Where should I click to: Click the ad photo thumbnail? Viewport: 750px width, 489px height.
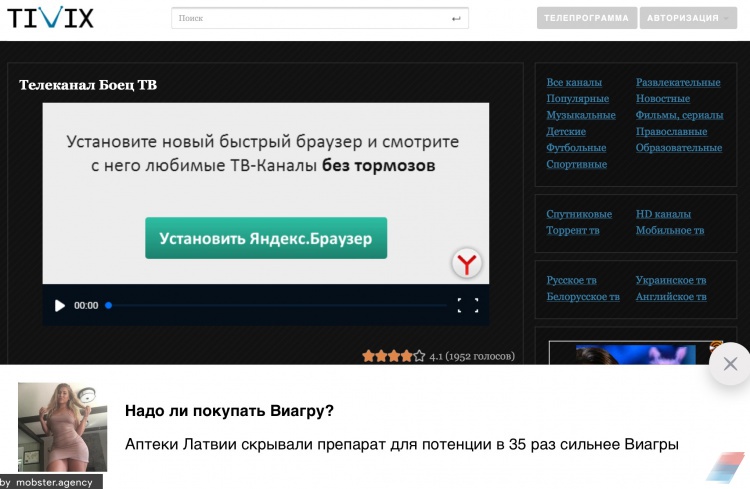pyautogui.click(x=63, y=427)
